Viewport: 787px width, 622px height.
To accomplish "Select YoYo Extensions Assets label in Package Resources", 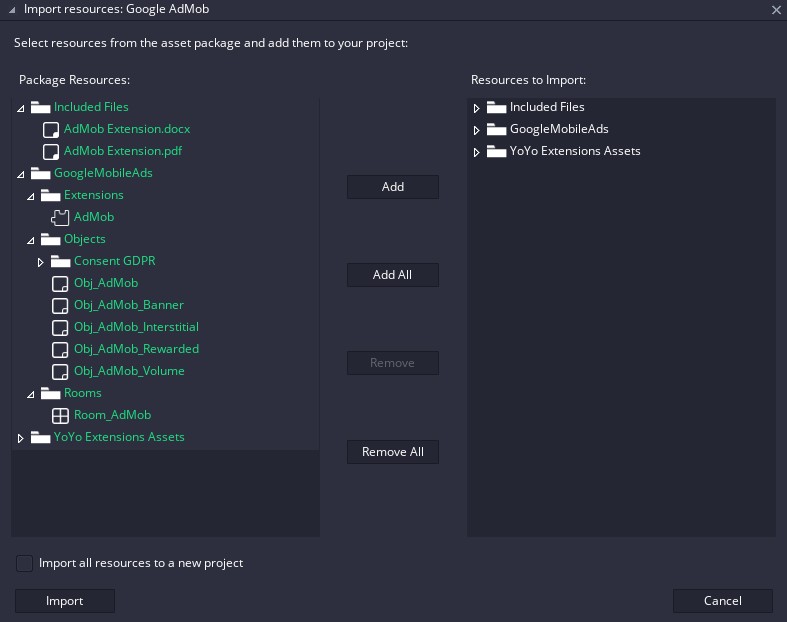I will [119, 437].
